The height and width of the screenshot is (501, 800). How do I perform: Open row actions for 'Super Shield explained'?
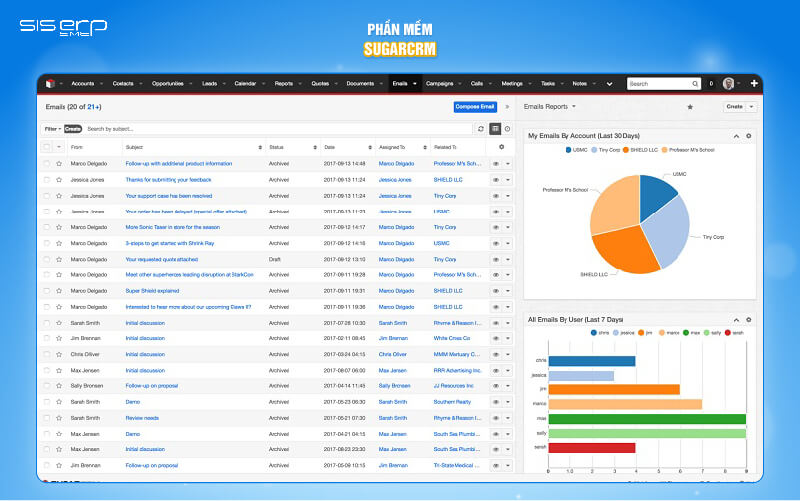tap(508, 291)
